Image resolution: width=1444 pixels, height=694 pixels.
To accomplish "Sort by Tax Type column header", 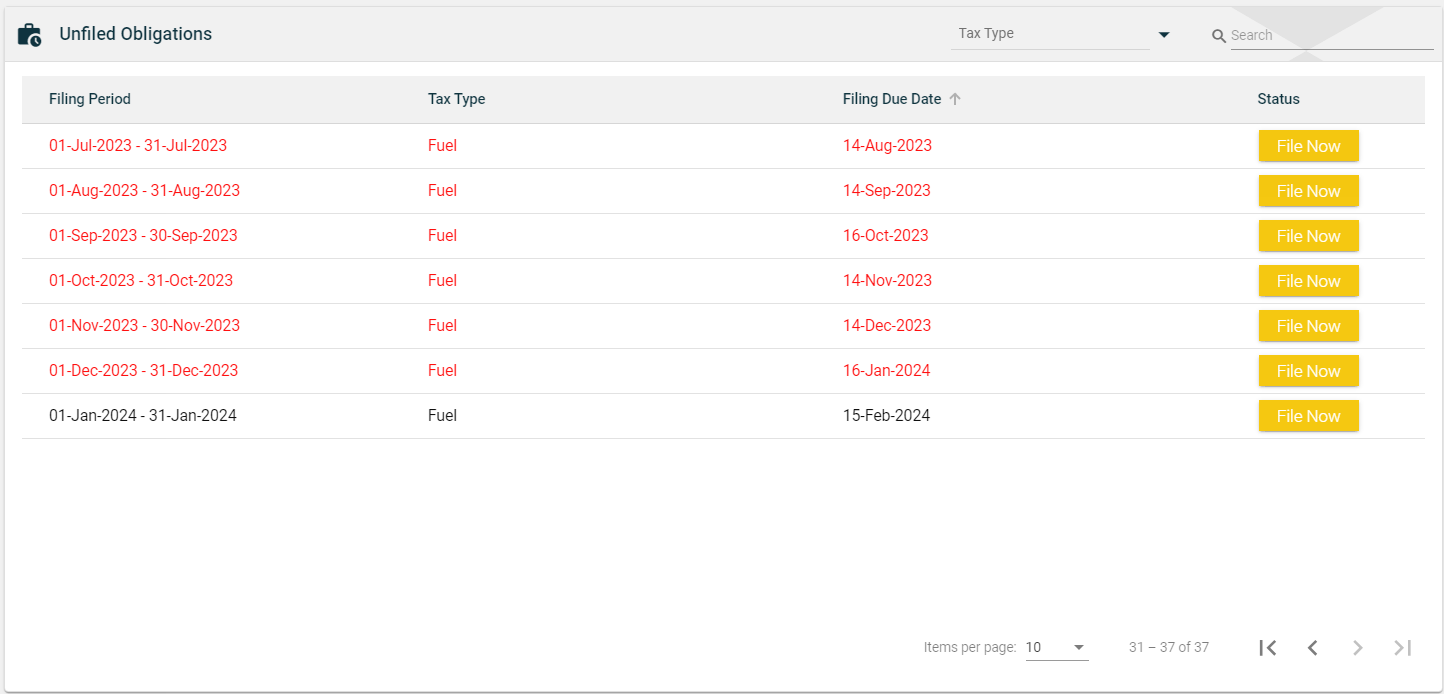I will point(456,99).
